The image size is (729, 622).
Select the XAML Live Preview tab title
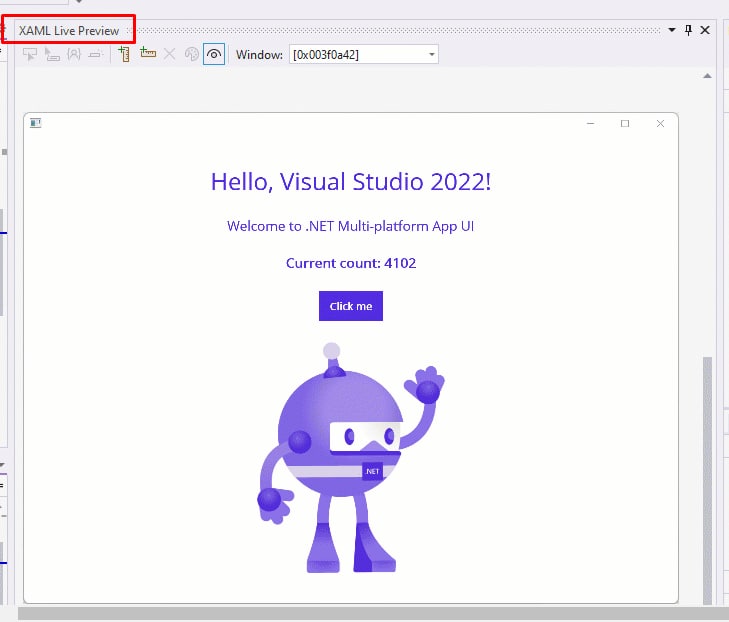(x=69, y=31)
